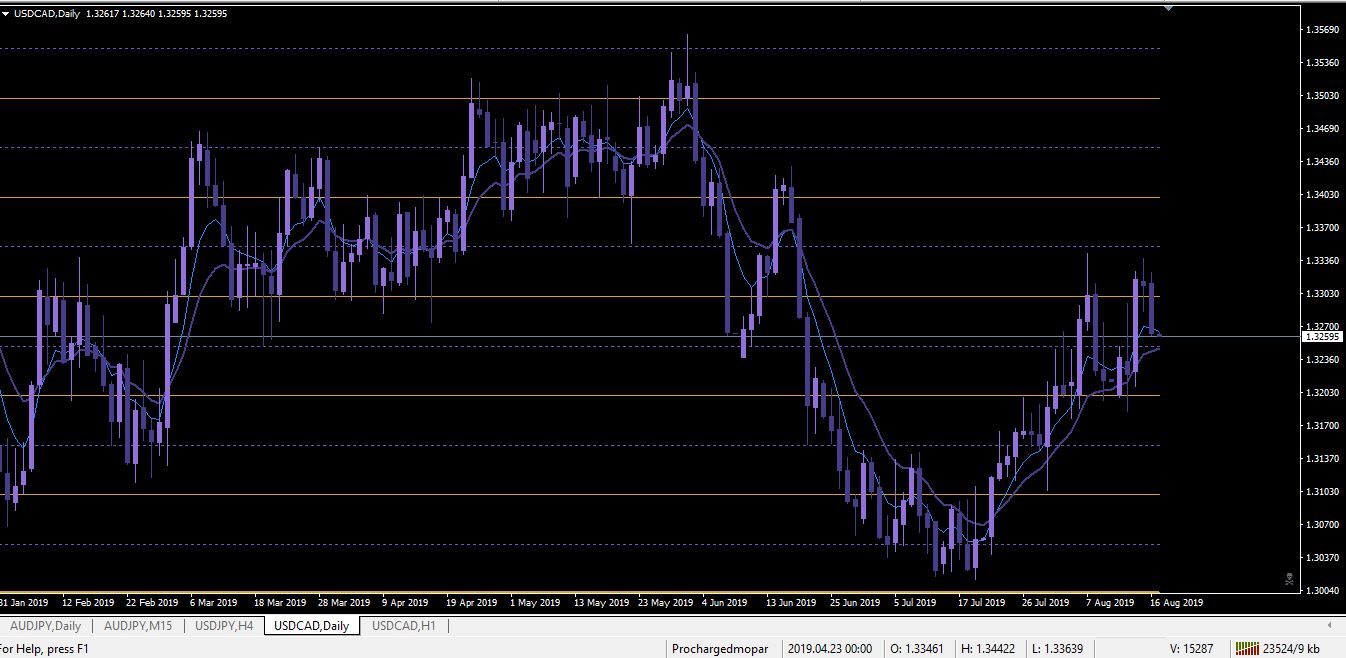The height and width of the screenshot is (658, 1346).
Task: Click the 1.31370 price scale label
Action: pos(1323,458)
